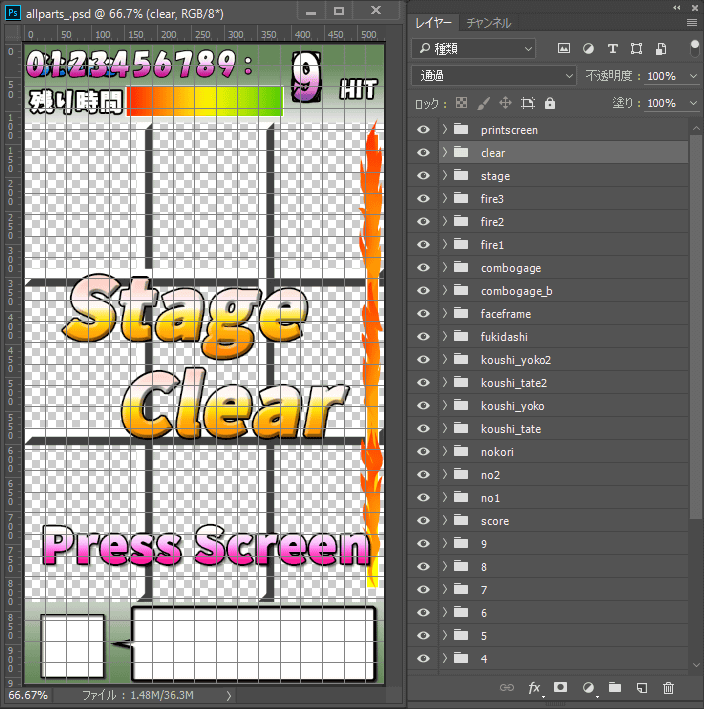Click the clear group folder icon
The image size is (704, 709).
pyautogui.click(x=461, y=152)
